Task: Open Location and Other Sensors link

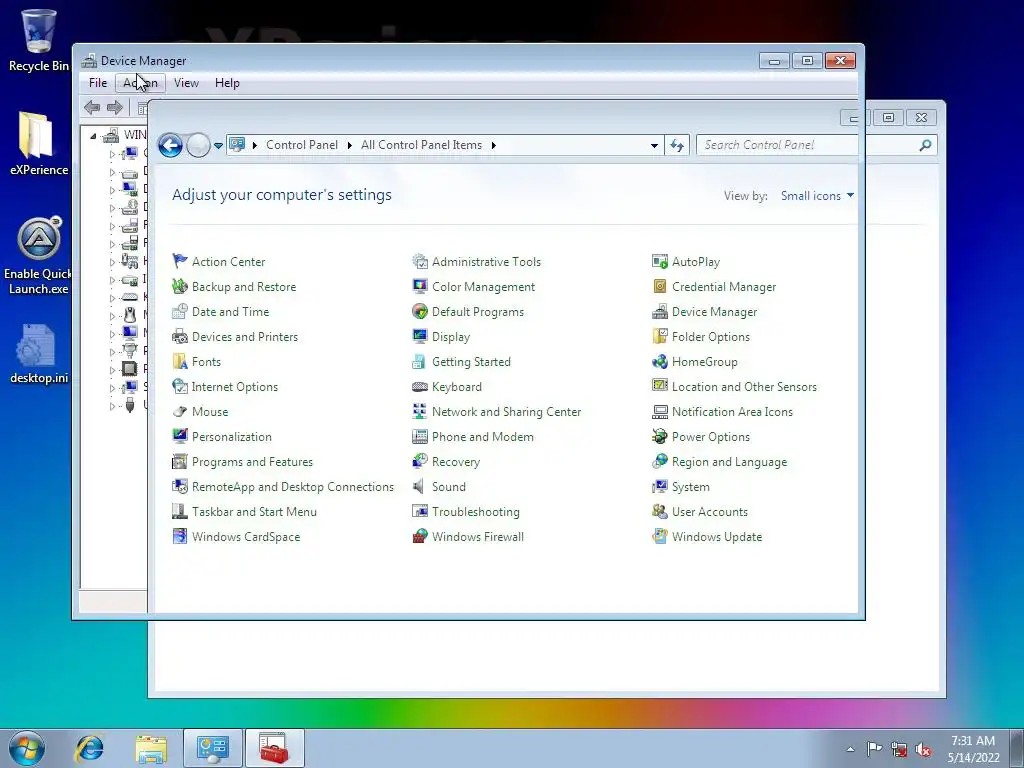Action: click(x=744, y=387)
